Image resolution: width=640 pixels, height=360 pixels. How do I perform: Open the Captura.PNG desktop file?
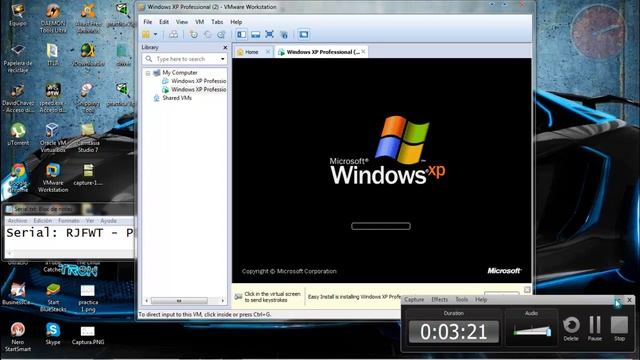point(88,335)
